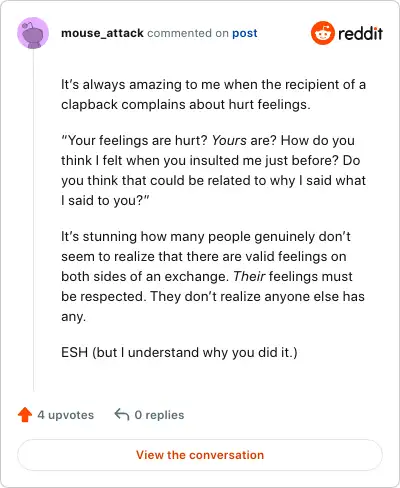Click the paragraph starting "It's always amazing"
Screen dimensions: 400x488
tap(213, 94)
